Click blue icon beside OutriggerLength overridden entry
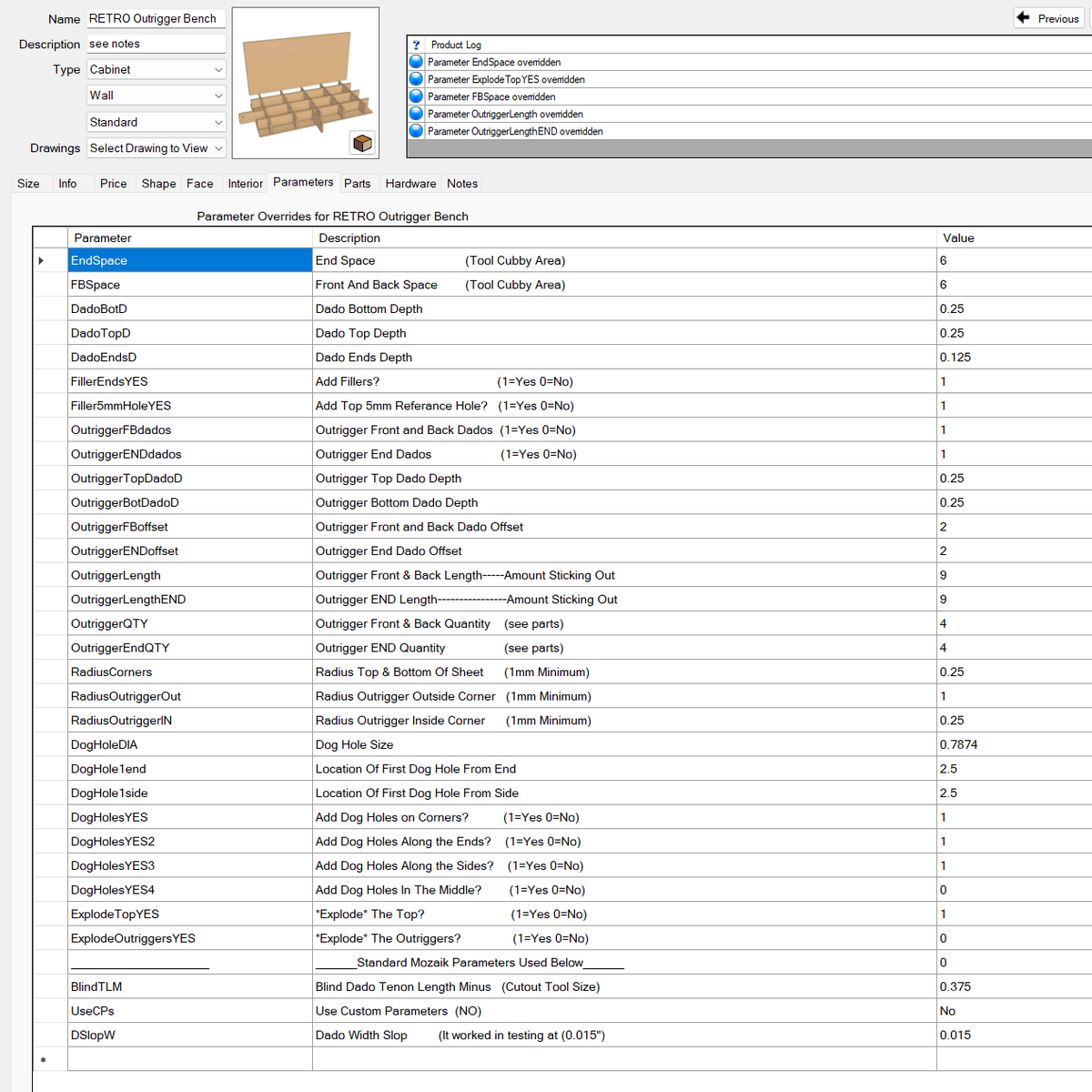The image size is (1092, 1092). coord(416,114)
